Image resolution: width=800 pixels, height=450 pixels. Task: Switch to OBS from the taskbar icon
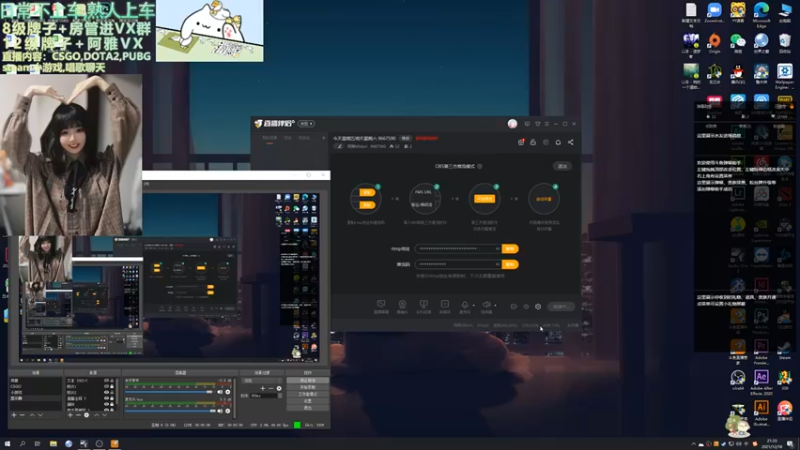[x=99, y=443]
